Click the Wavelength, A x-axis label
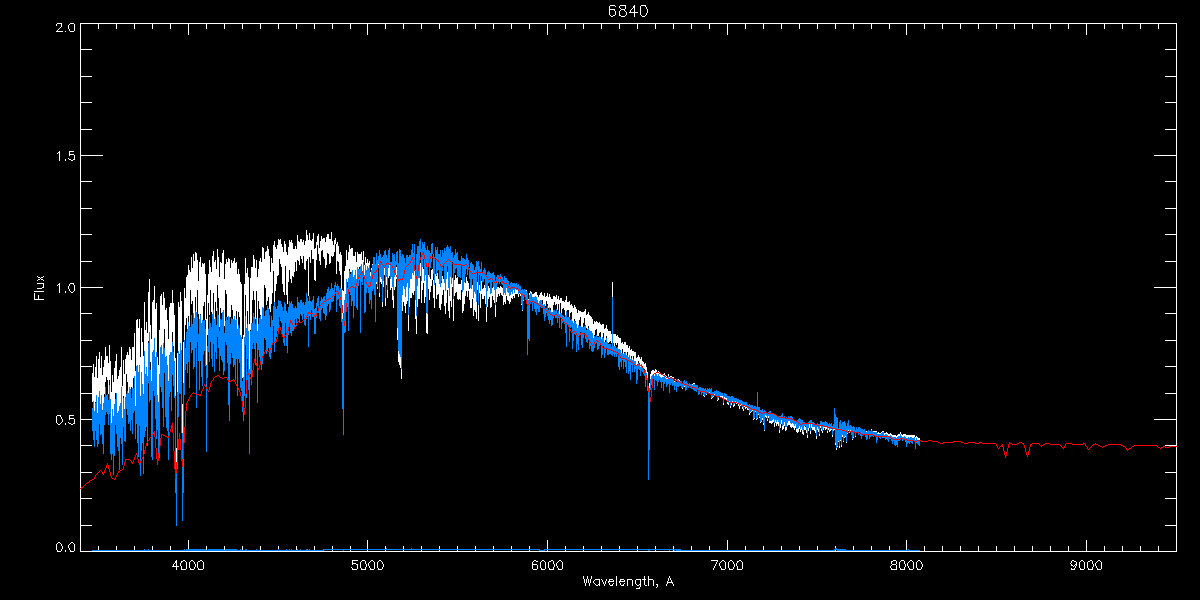This screenshot has width=1200, height=600. click(x=628, y=582)
